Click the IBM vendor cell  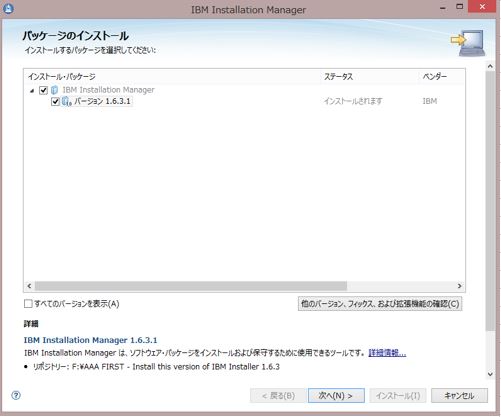(430, 101)
